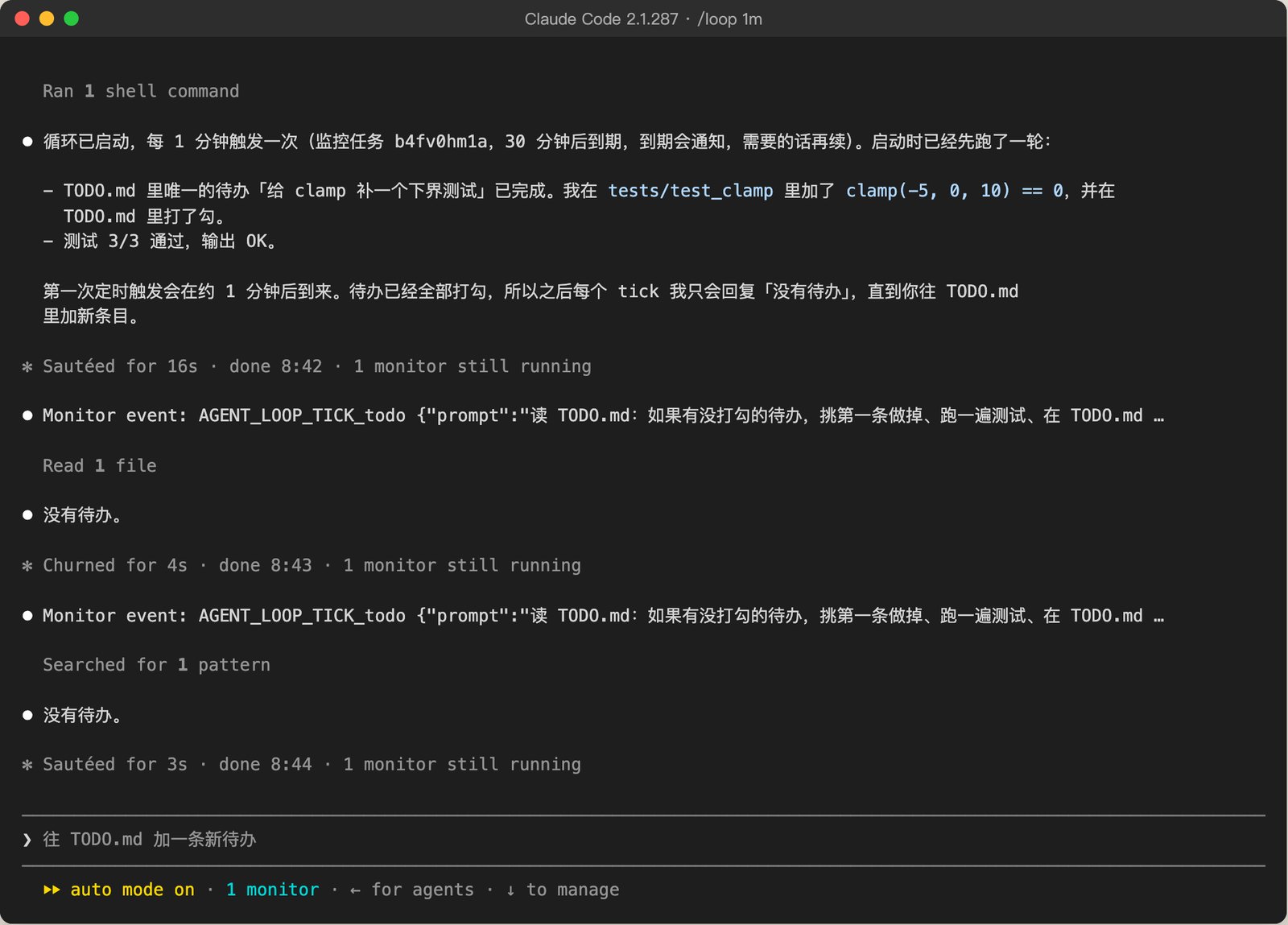Click the 循环已启动 message first line

(547, 142)
